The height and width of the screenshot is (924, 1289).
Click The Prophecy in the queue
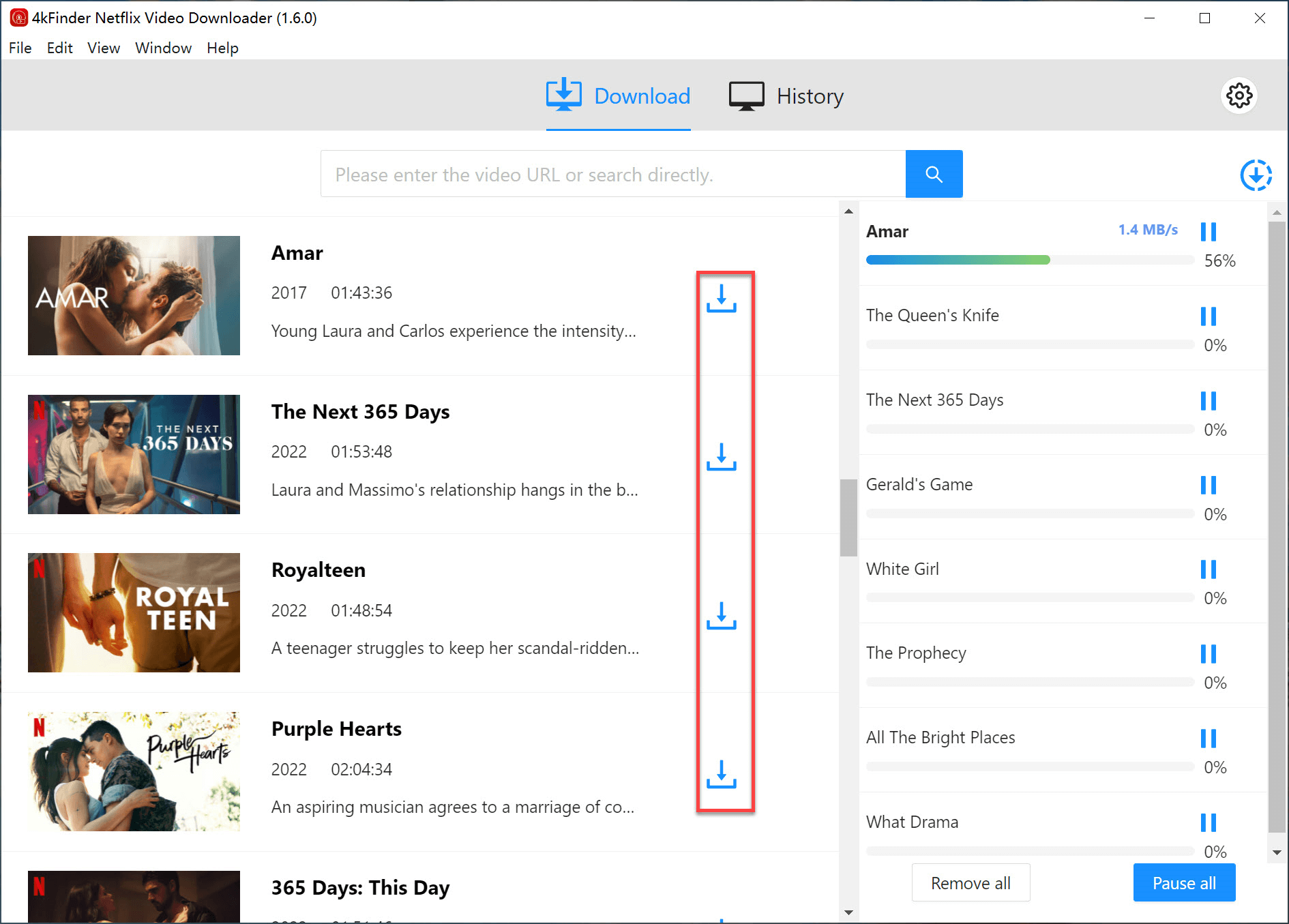[x=916, y=653]
